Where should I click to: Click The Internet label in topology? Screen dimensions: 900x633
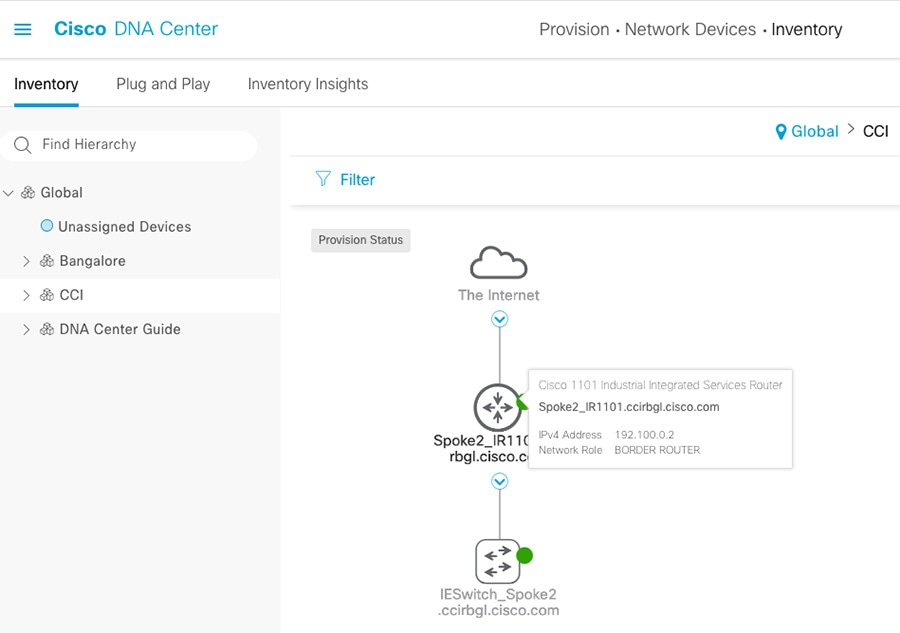click(x=498, y=295)
